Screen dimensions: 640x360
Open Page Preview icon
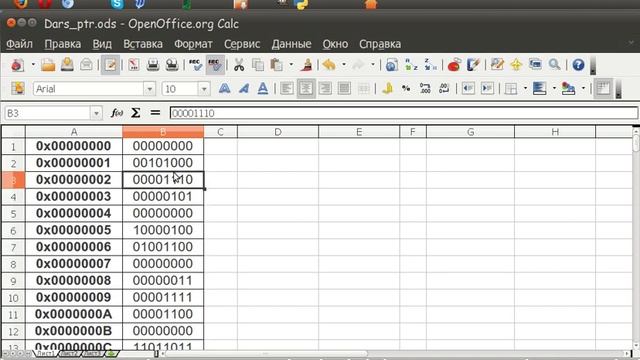click(x=172, y=65)
